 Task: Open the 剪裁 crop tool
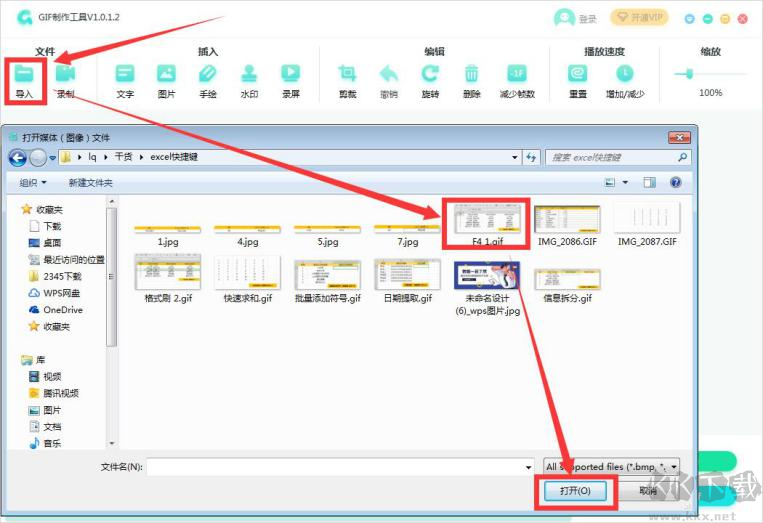(x=347, y=74)
